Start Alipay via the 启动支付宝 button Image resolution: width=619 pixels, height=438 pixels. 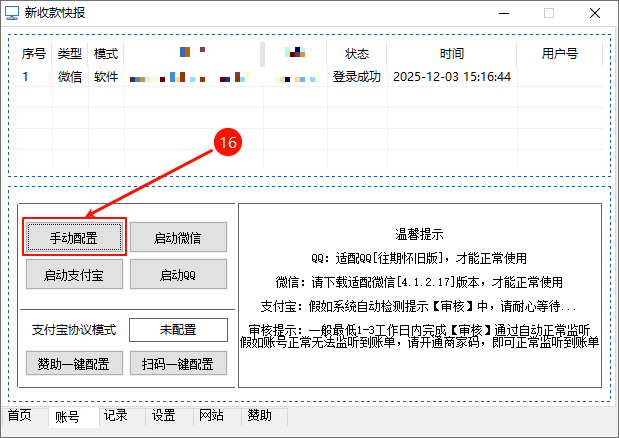[74, 274]
